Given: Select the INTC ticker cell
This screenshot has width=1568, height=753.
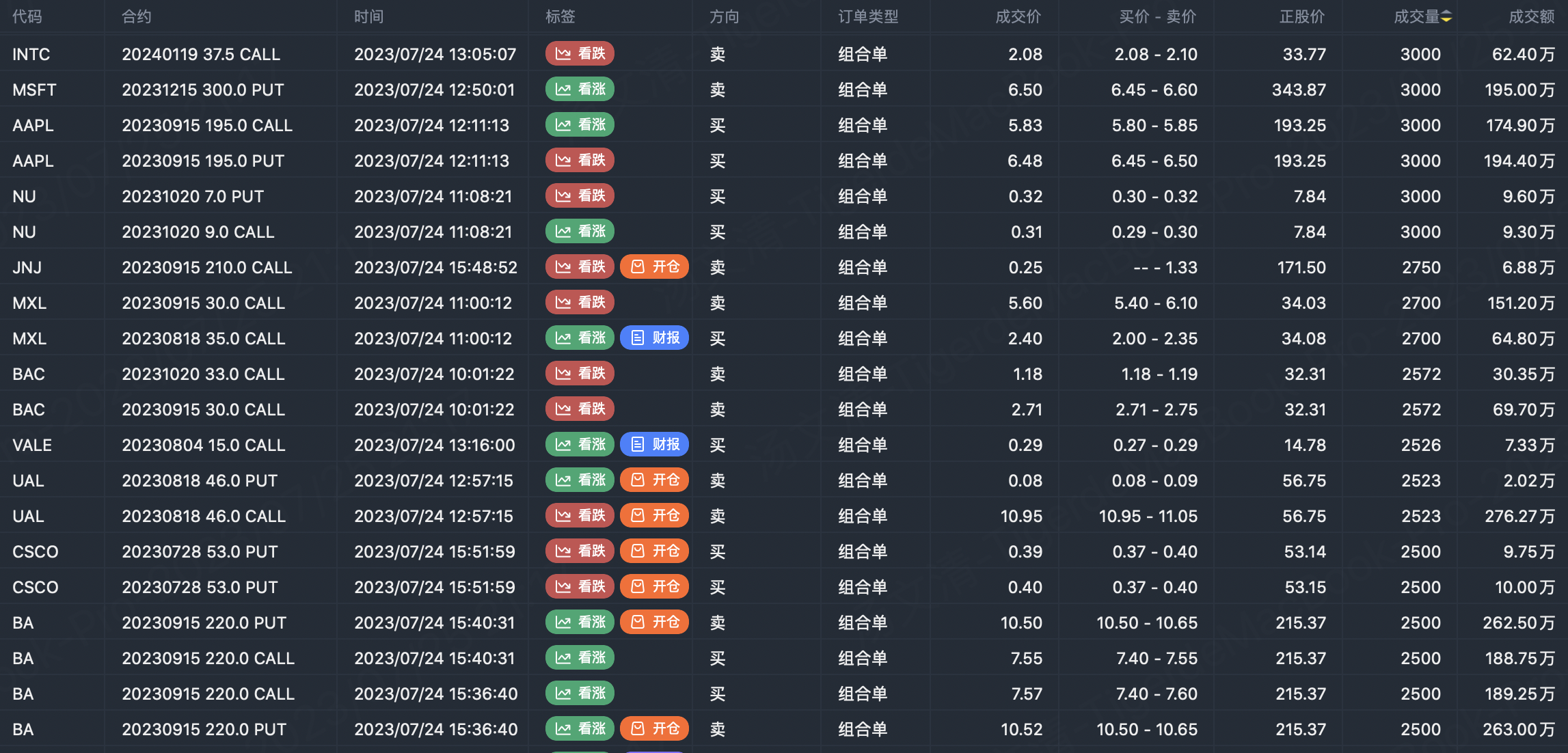Looking at the screenshot, I should 31,54.
